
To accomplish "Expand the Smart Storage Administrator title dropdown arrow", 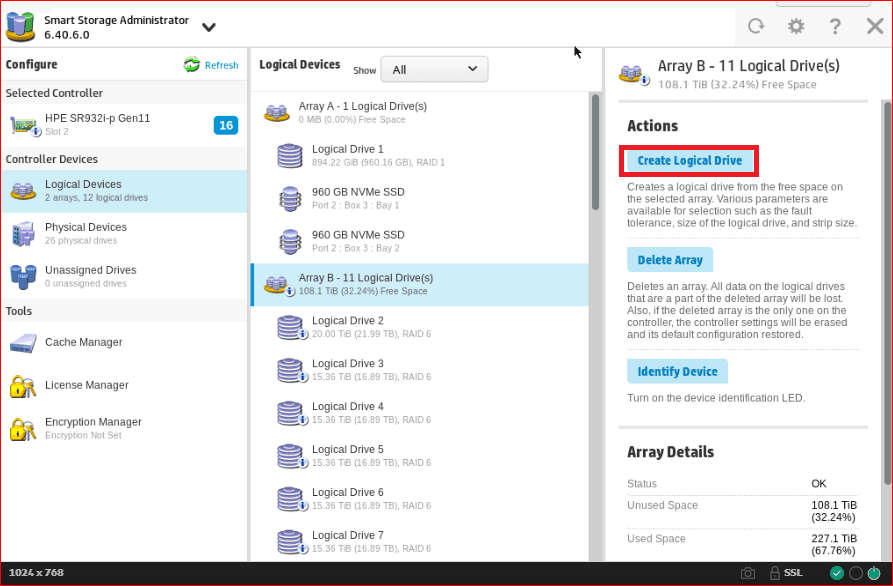I will [208, 27].
